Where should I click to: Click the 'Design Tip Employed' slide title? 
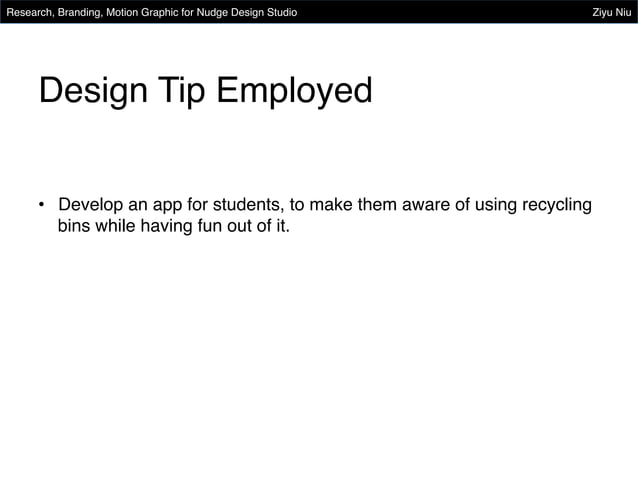pos(205,91)
